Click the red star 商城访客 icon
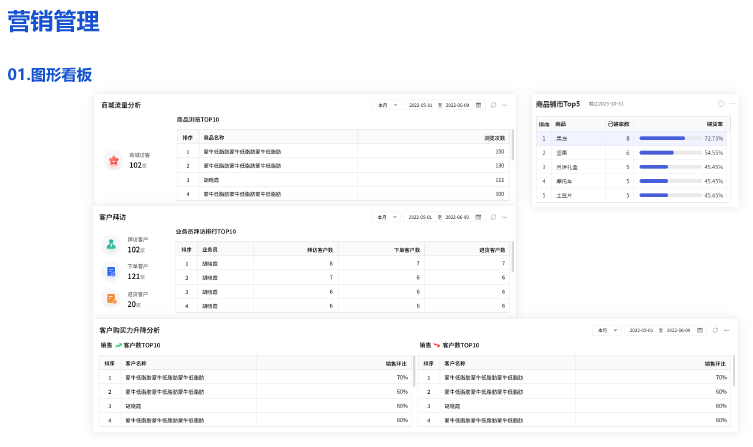Viewport: 753px width, 447px height. (x=112, y=160)
